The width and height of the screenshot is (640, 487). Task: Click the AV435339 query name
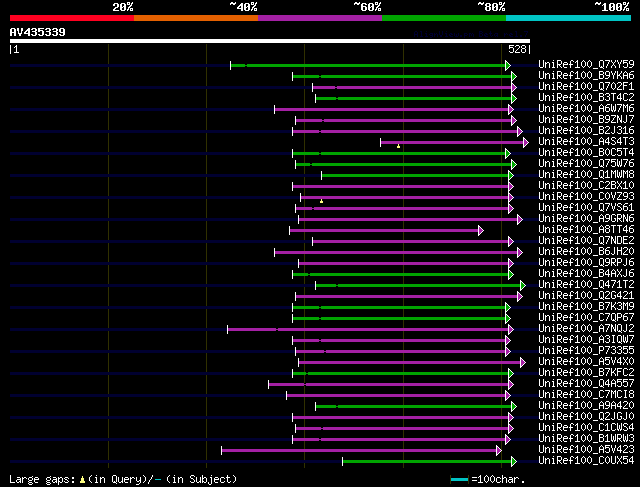tap(38, 32)
